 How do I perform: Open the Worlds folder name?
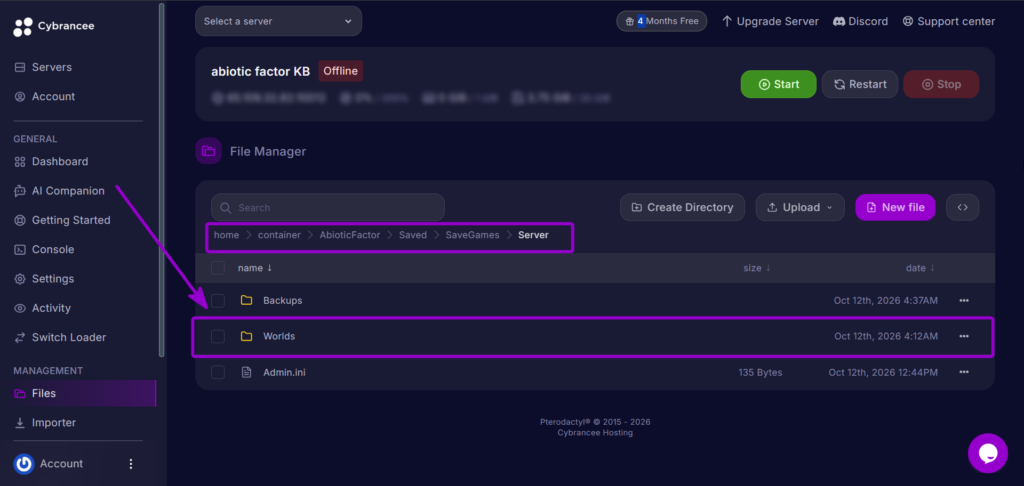pos(279,336)
